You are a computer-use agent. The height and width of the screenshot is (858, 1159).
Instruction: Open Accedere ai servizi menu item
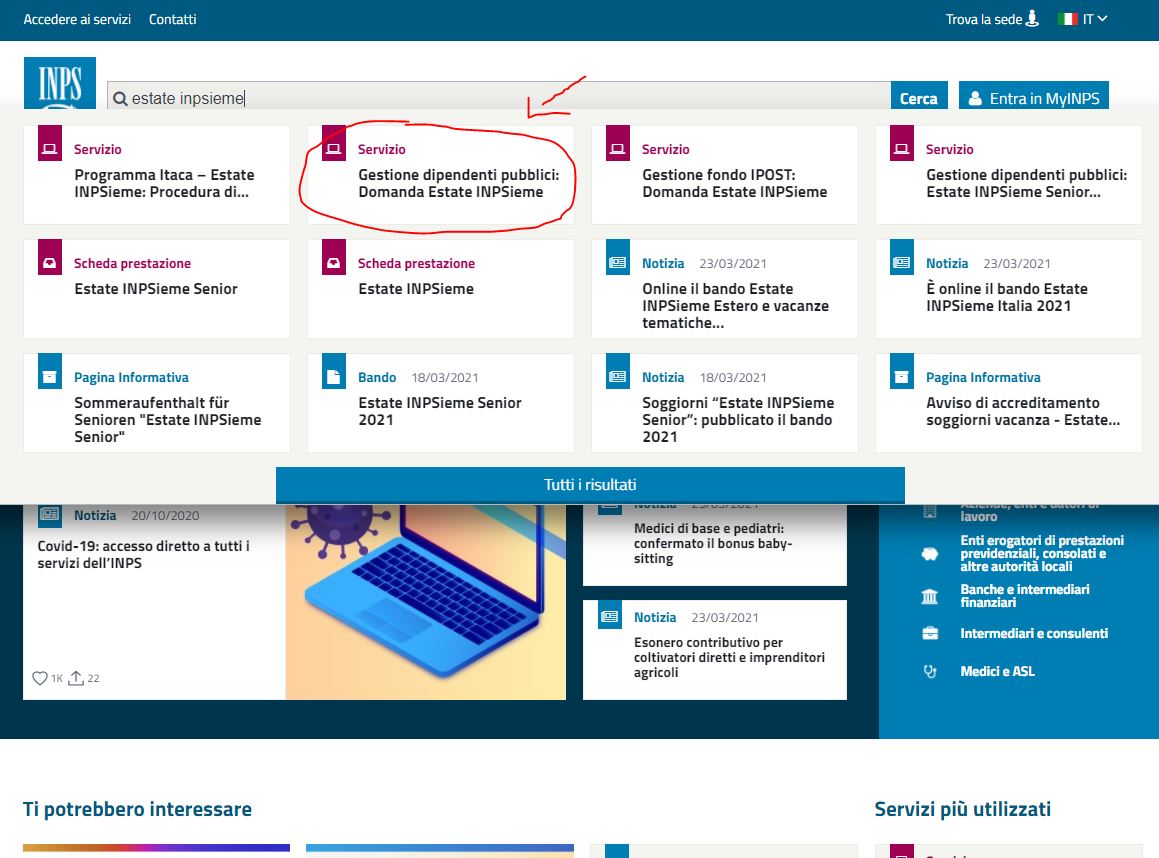[77, 19]
